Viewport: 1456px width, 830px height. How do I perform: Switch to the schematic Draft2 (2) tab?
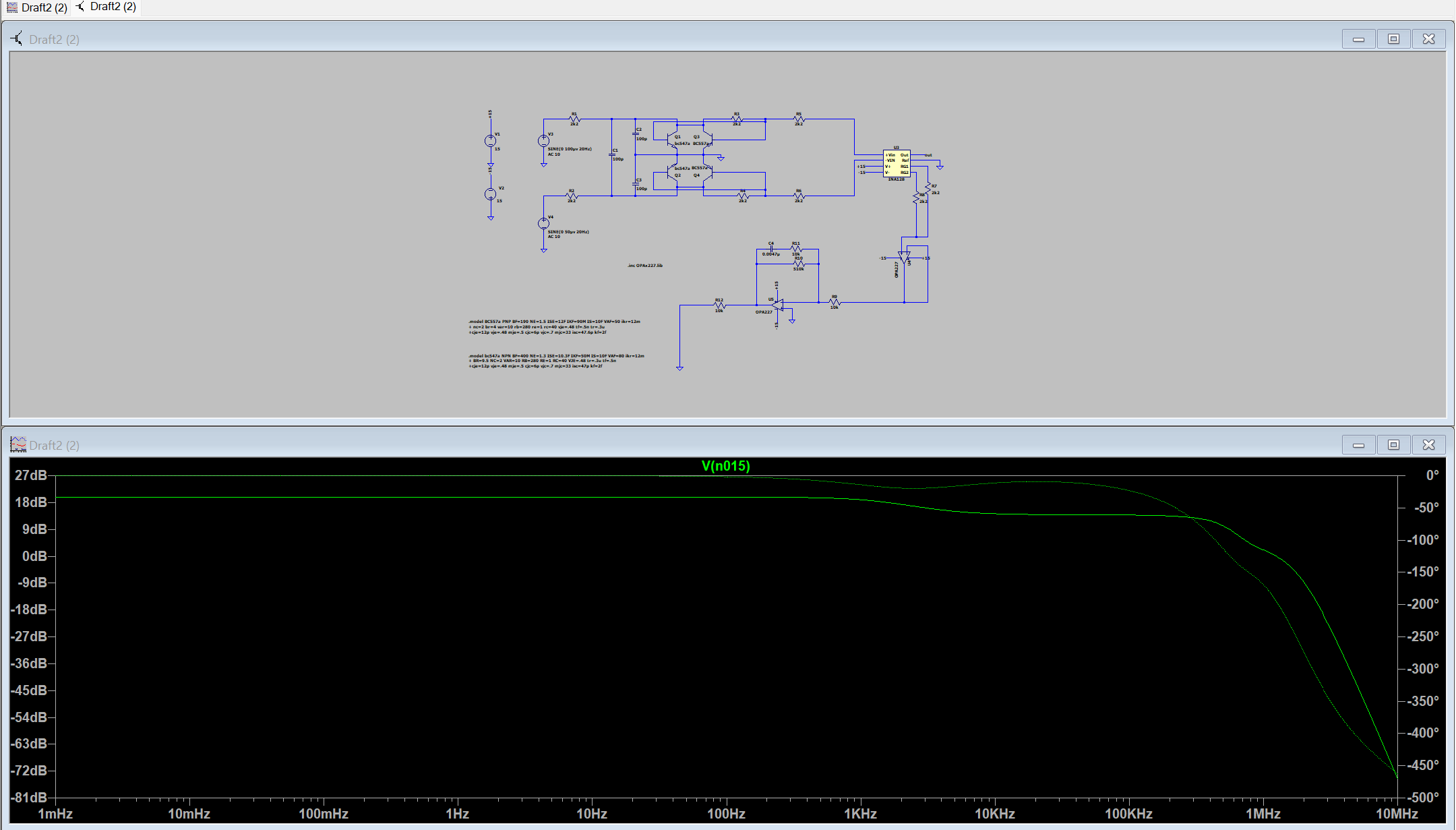[x=107, y=7]
